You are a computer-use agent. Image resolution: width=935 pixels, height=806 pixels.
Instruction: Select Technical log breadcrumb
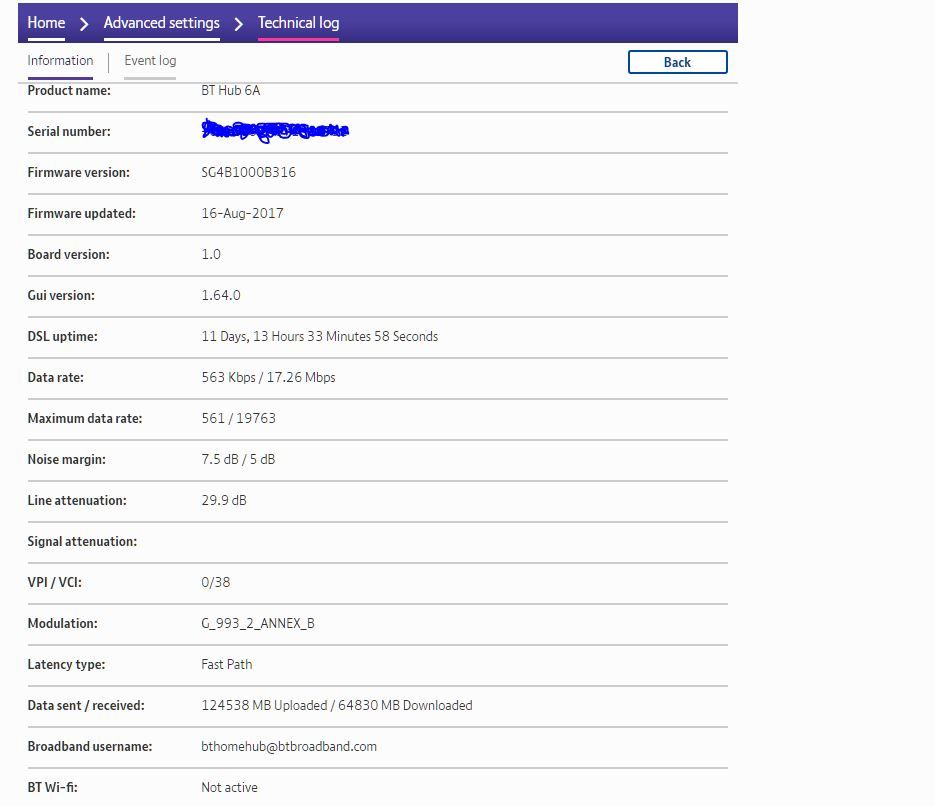[298, 23]
